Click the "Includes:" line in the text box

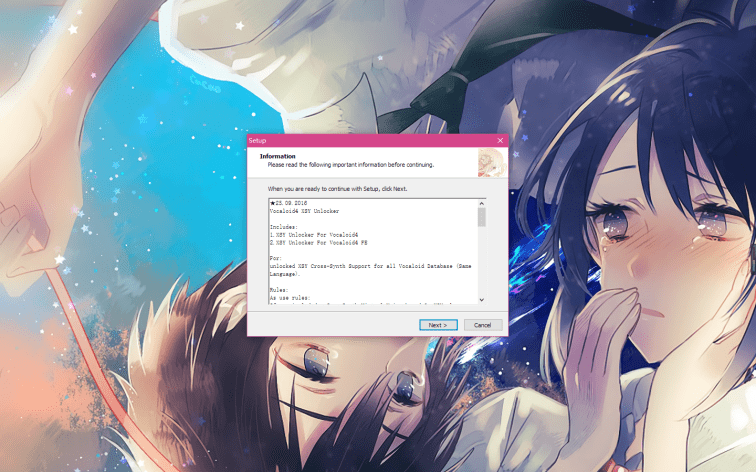(x=283, y=227)
